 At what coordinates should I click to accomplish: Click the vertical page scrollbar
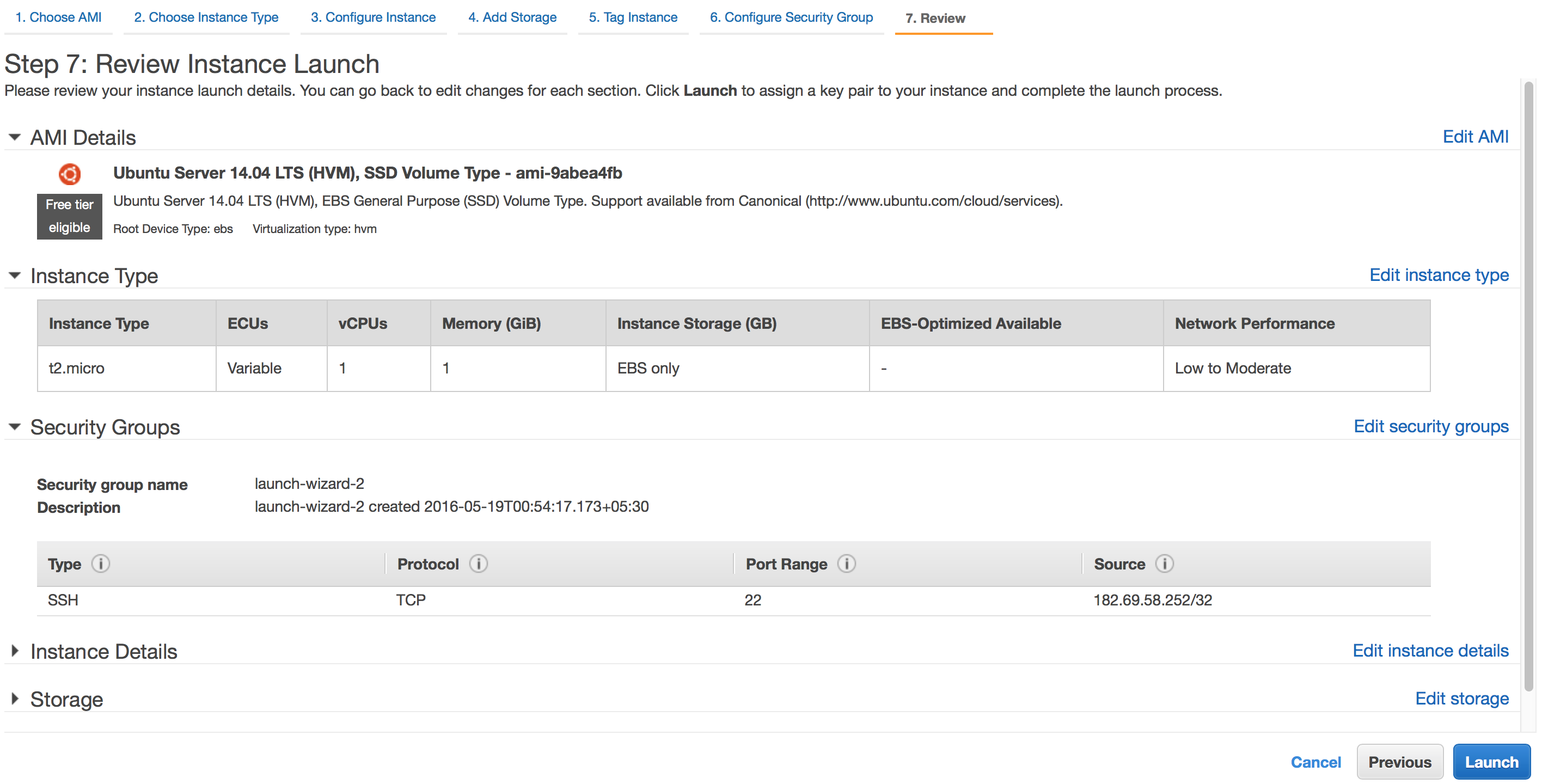(x=1528, y=389)
